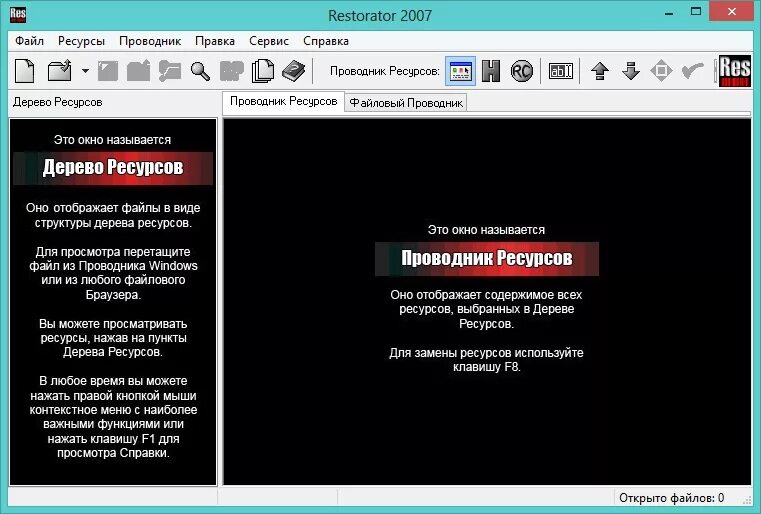Screen dimensions: 761x514
Task: Click the grayed folder tree toolbar icon
Action: pyautogui.click(x=169, y=71)
